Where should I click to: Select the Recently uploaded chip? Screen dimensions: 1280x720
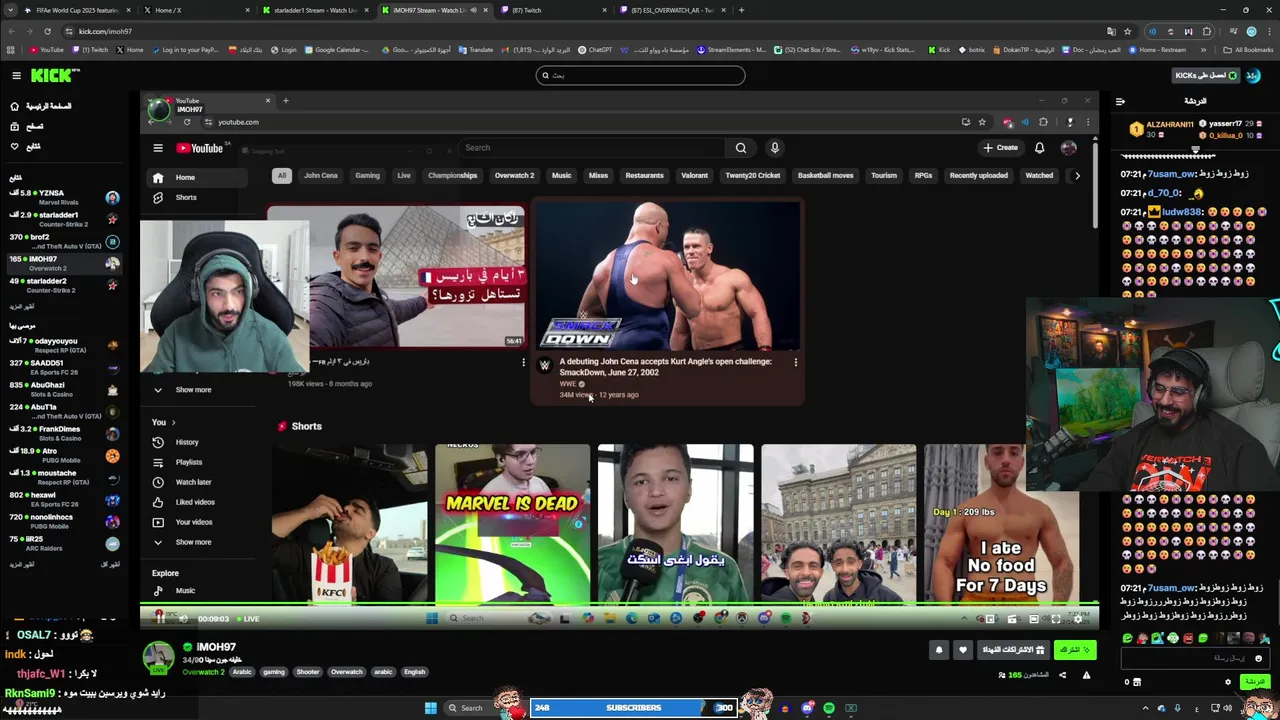pos(979,175)
